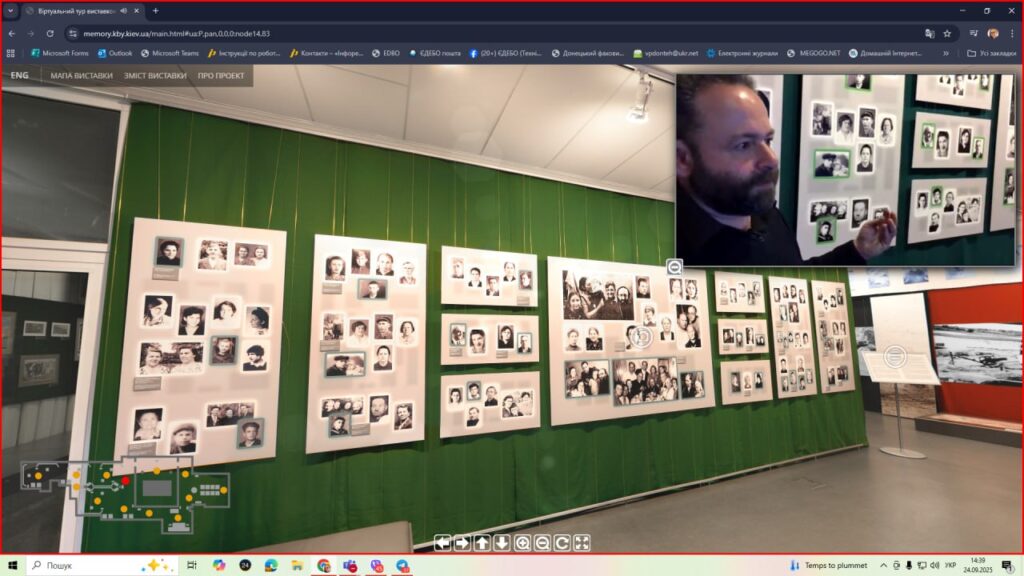
Task: Expand the hidden bookmarks overflow chevron
Action: (944, 53)
